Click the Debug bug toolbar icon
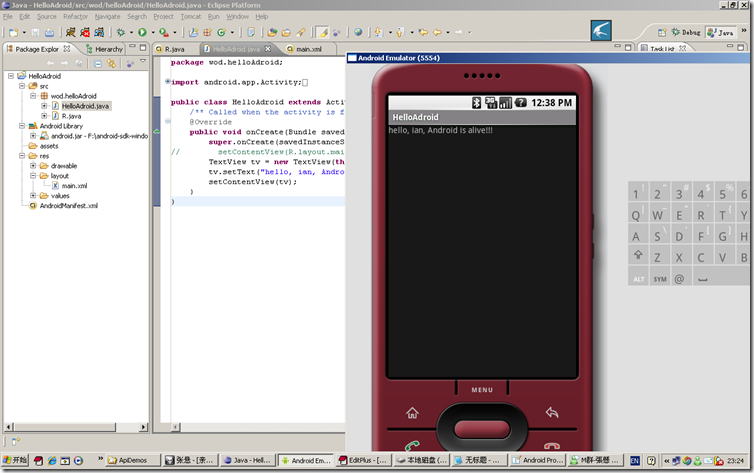This screenshot has height=473, width=754. point(121,32)
